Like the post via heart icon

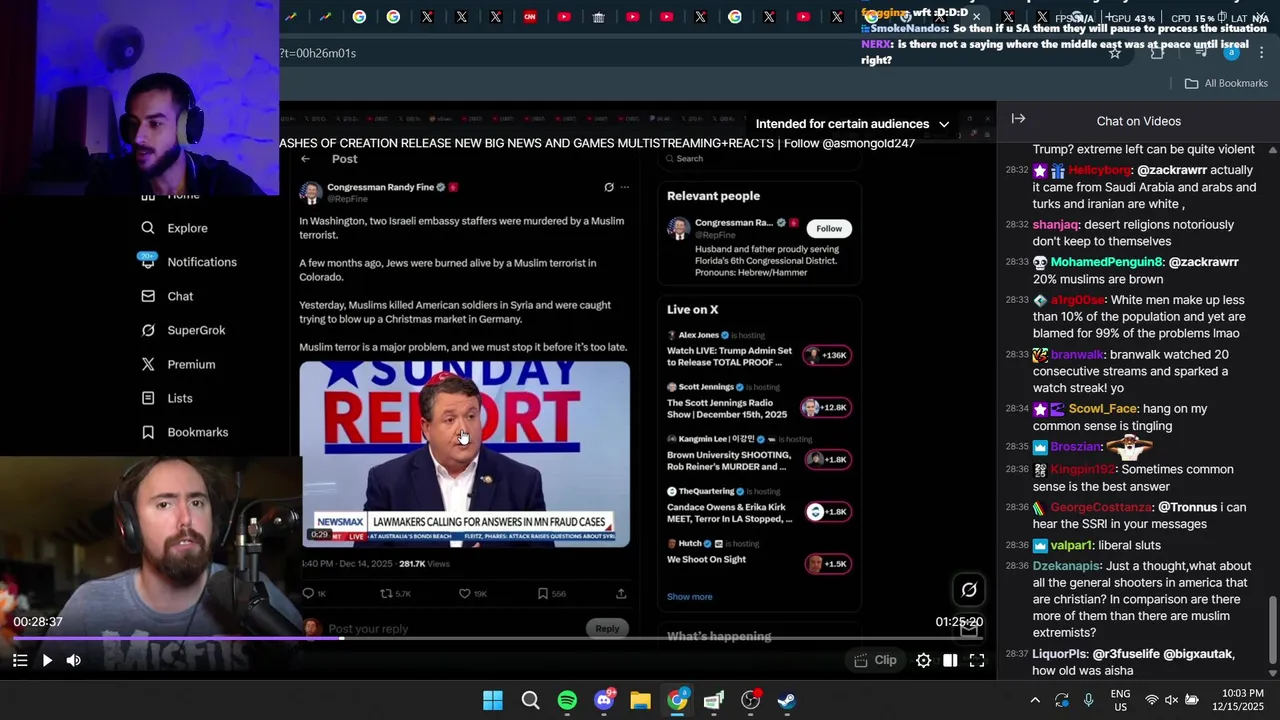tap(465, 594)
